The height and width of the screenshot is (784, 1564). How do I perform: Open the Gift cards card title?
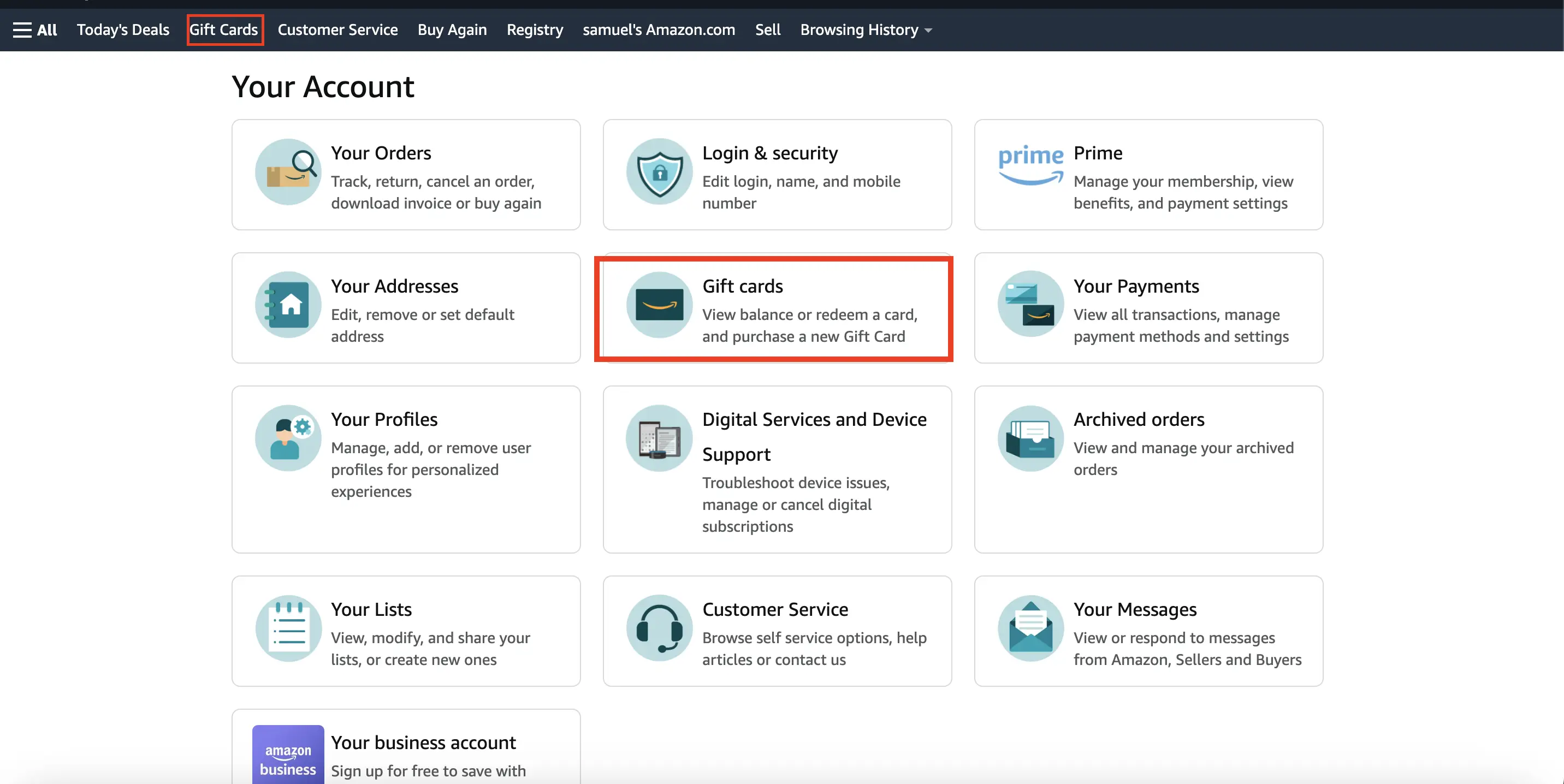click(x=743, y=286)
